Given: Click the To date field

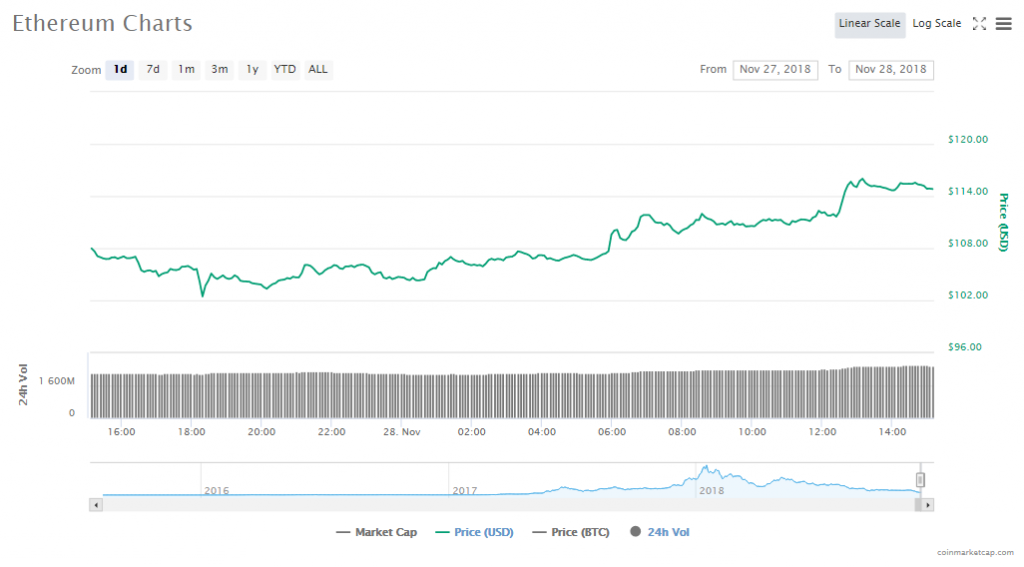Looking at the screenshot, I should [x=890, y=70].
